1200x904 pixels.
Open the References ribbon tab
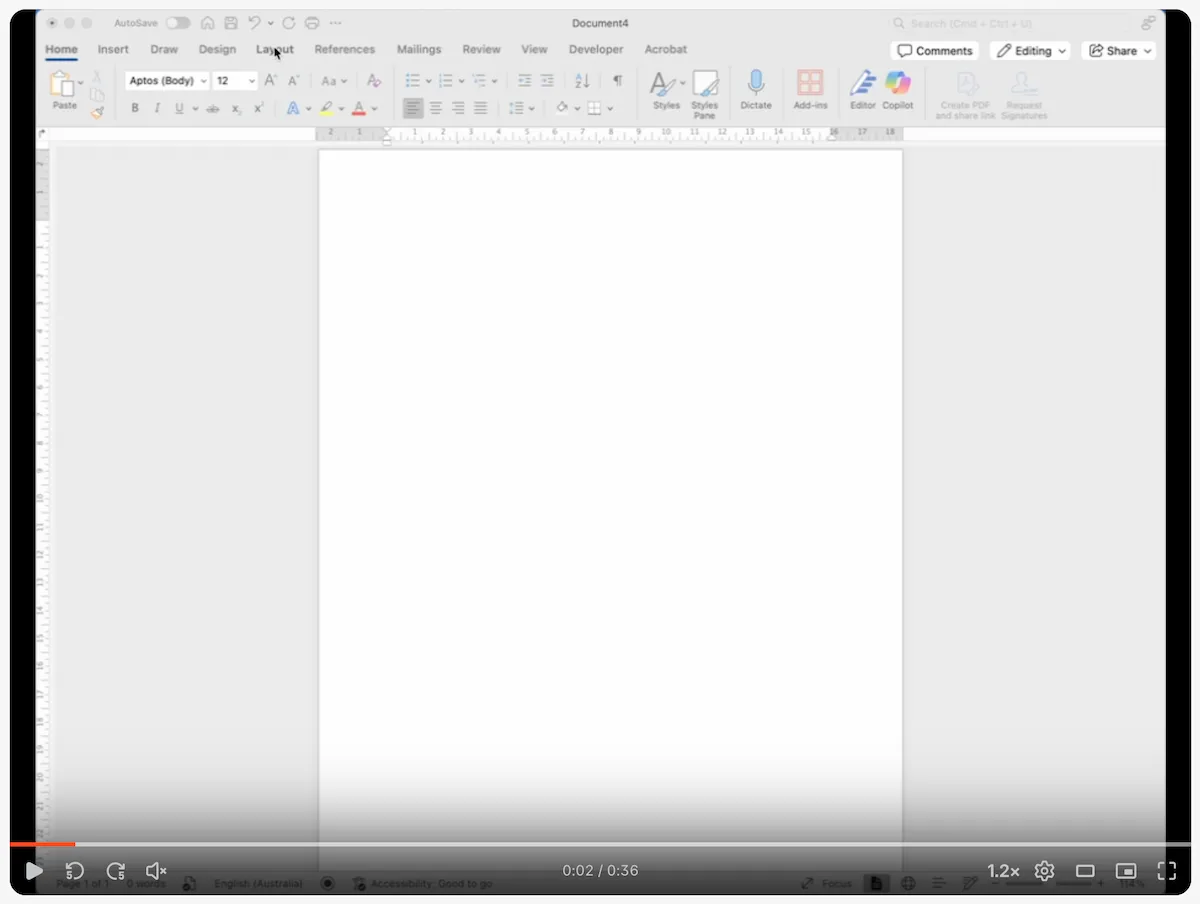point(344,49)
